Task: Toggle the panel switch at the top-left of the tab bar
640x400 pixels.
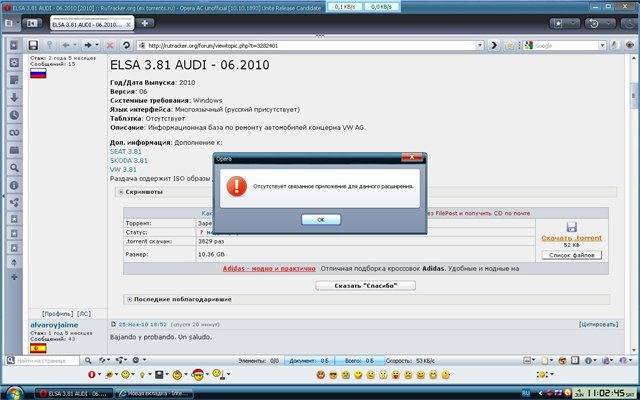Action: coord(8,23)
